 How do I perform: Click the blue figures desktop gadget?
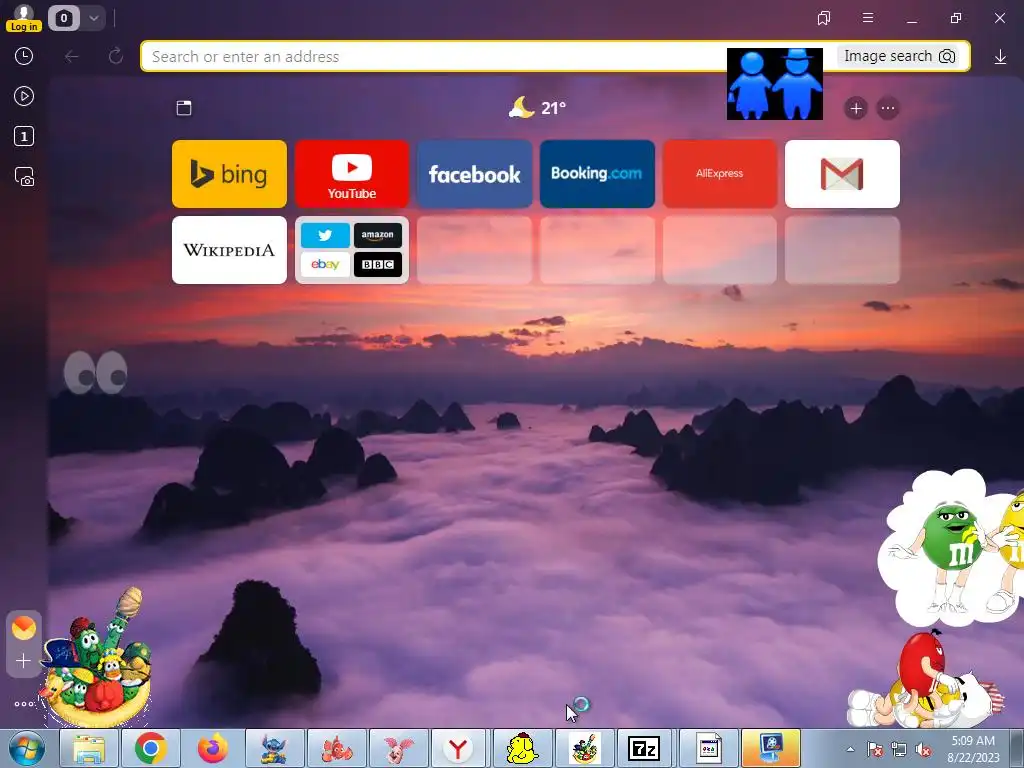coord(775,84)
